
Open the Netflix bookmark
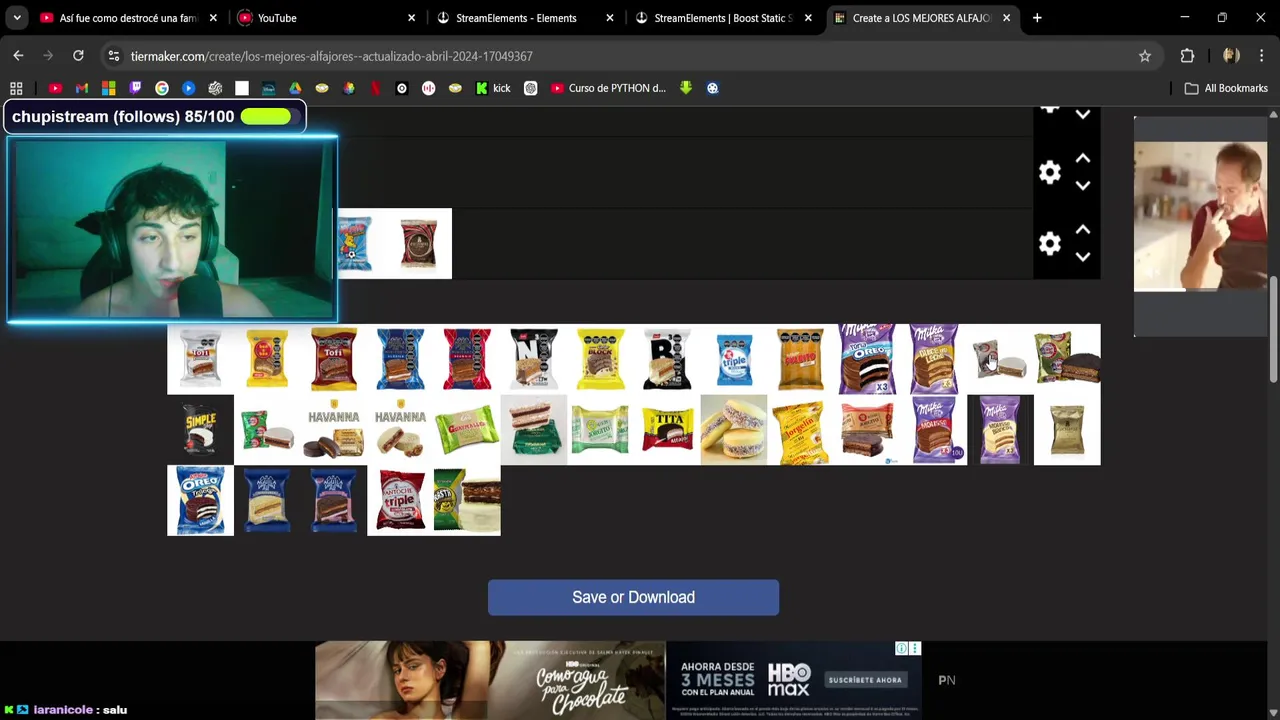375,88
